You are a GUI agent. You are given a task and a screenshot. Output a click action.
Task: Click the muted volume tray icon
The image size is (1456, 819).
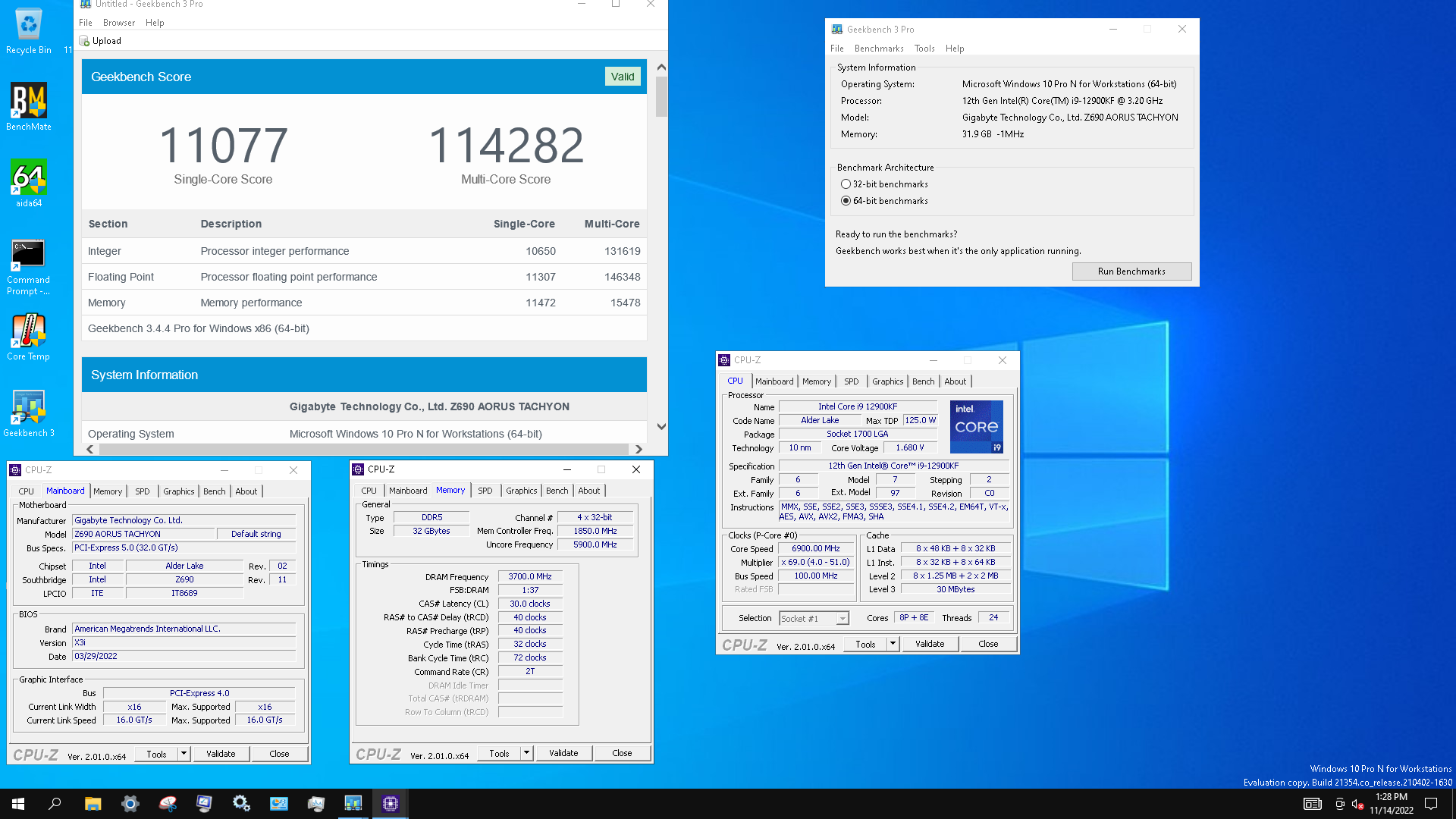pos(1357,804)
